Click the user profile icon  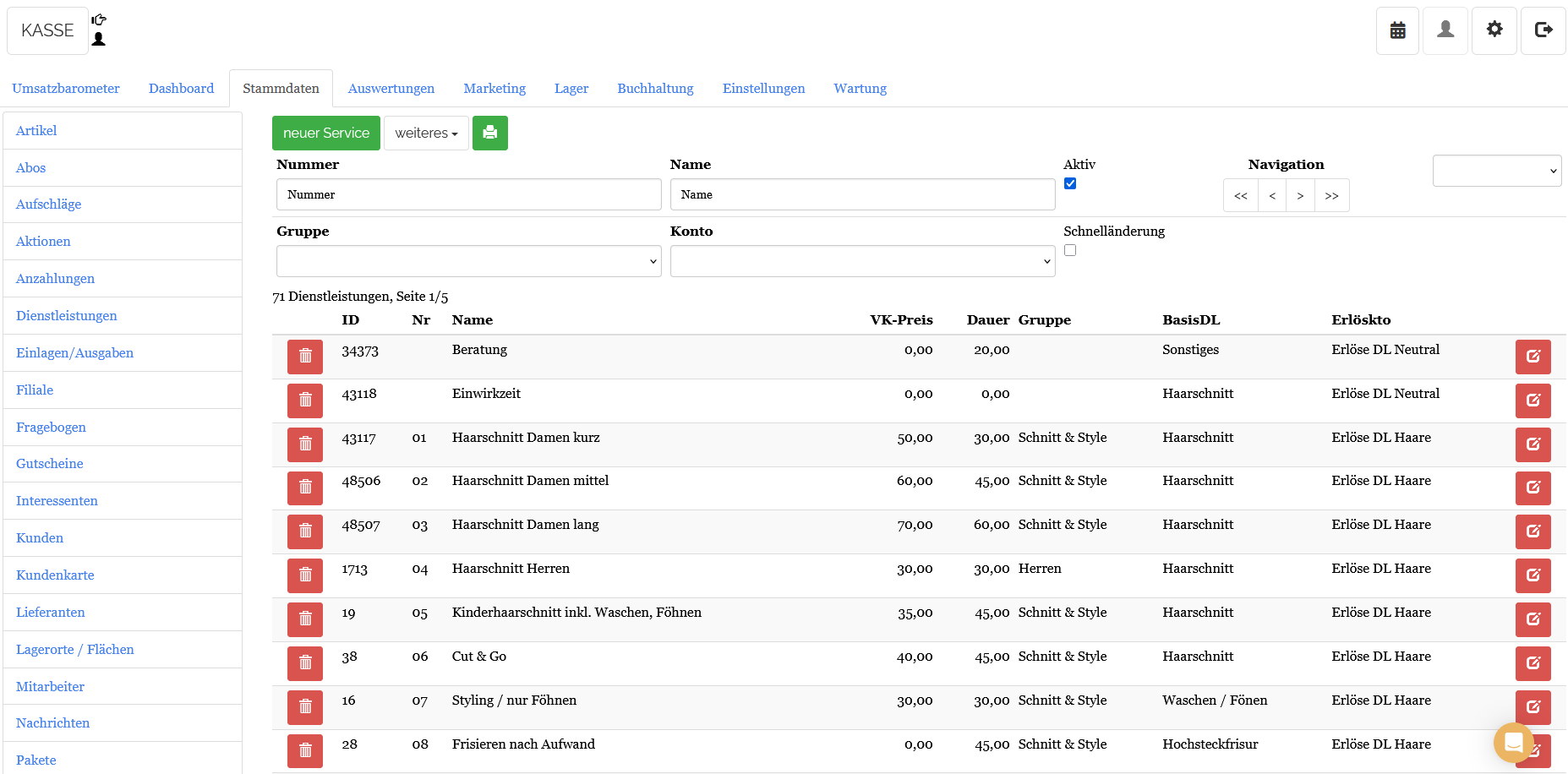[x=1445, y=30]
